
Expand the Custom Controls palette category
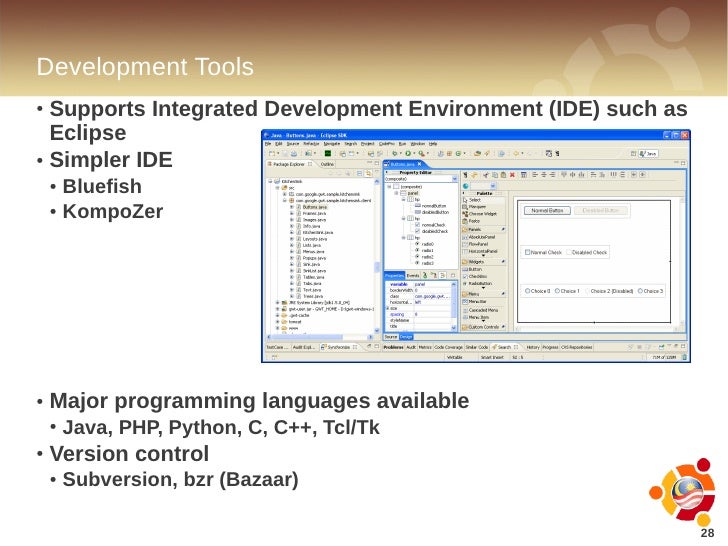click(x=483, y=327)
